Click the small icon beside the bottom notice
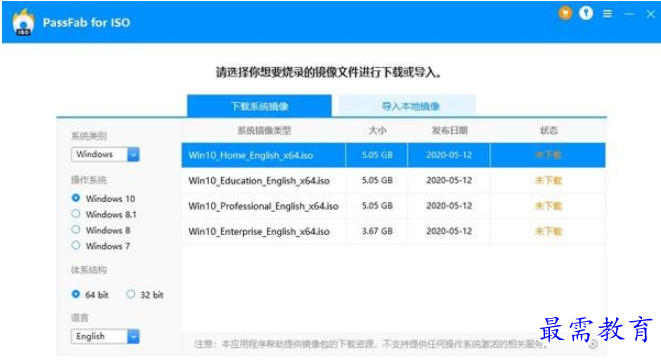 [593, 344]
